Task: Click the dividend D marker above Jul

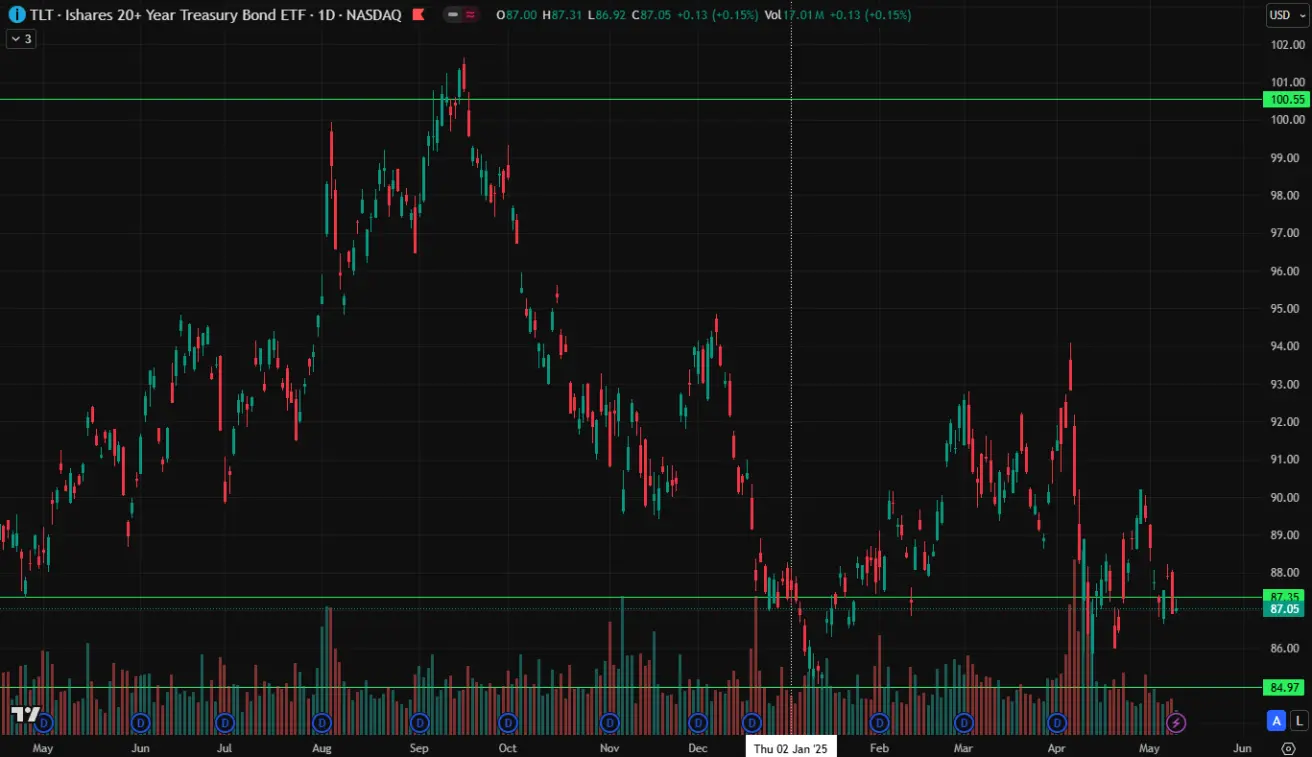Action: coord(224,722)
